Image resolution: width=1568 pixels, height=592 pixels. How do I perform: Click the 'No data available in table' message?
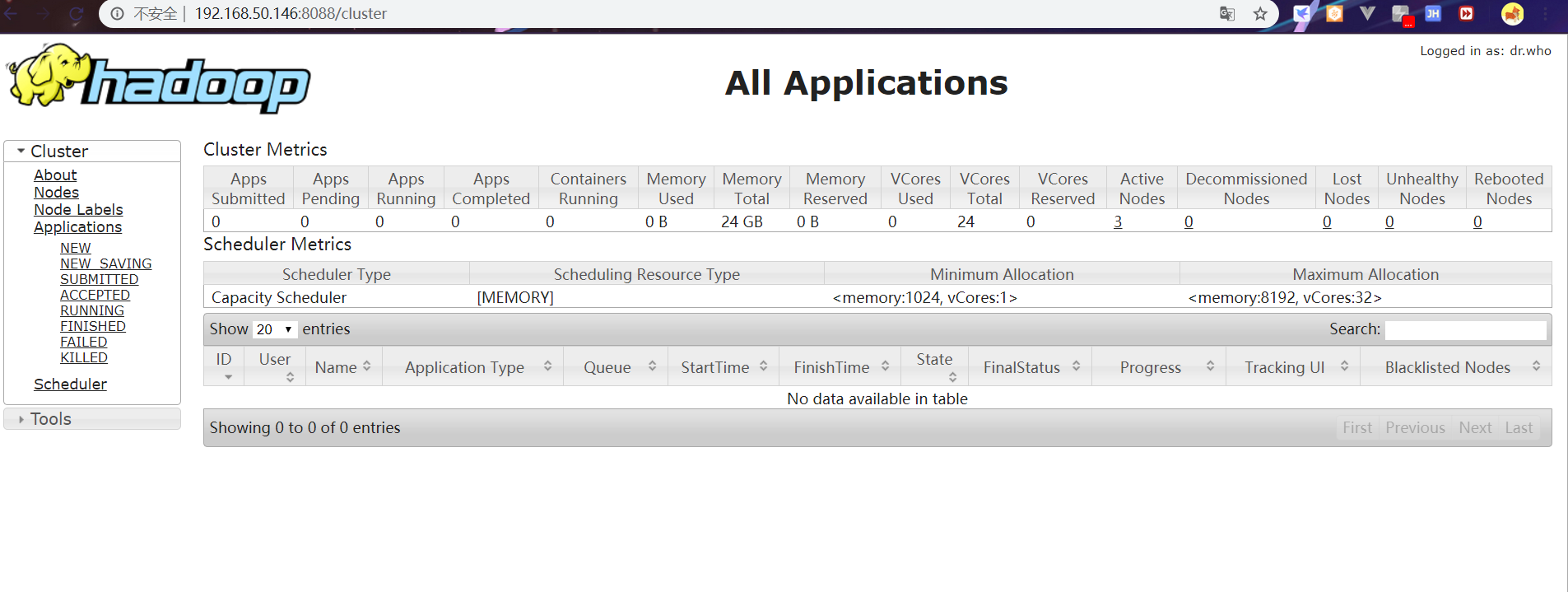point(877,399)
